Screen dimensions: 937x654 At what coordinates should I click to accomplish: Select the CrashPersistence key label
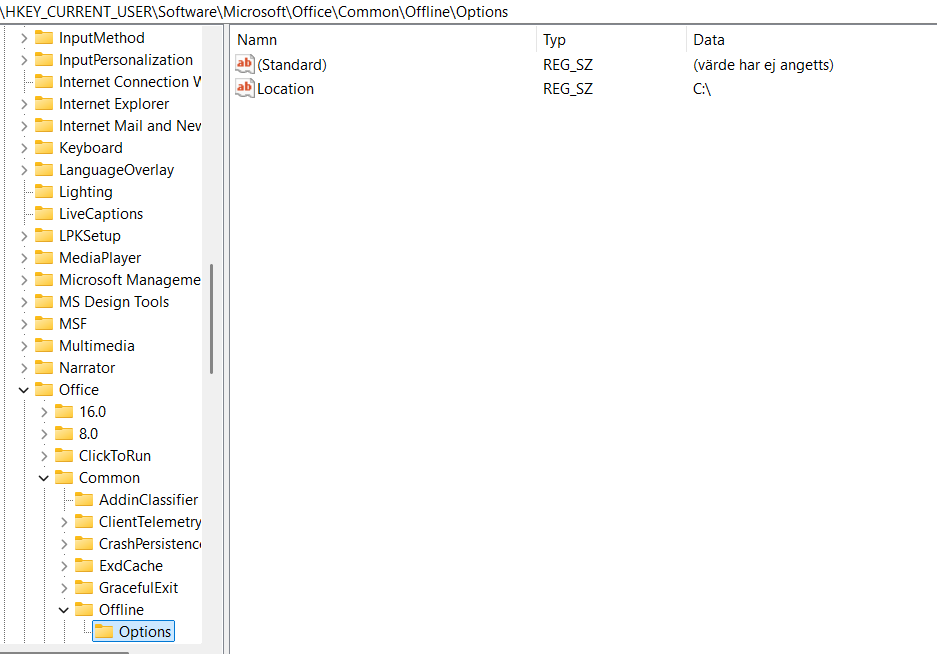coord(150,544)
